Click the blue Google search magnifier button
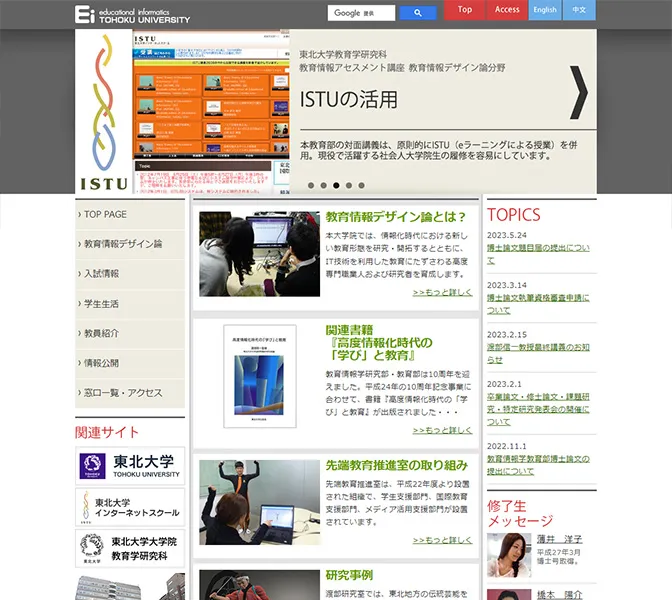672x600 pixels. [417, 13]
